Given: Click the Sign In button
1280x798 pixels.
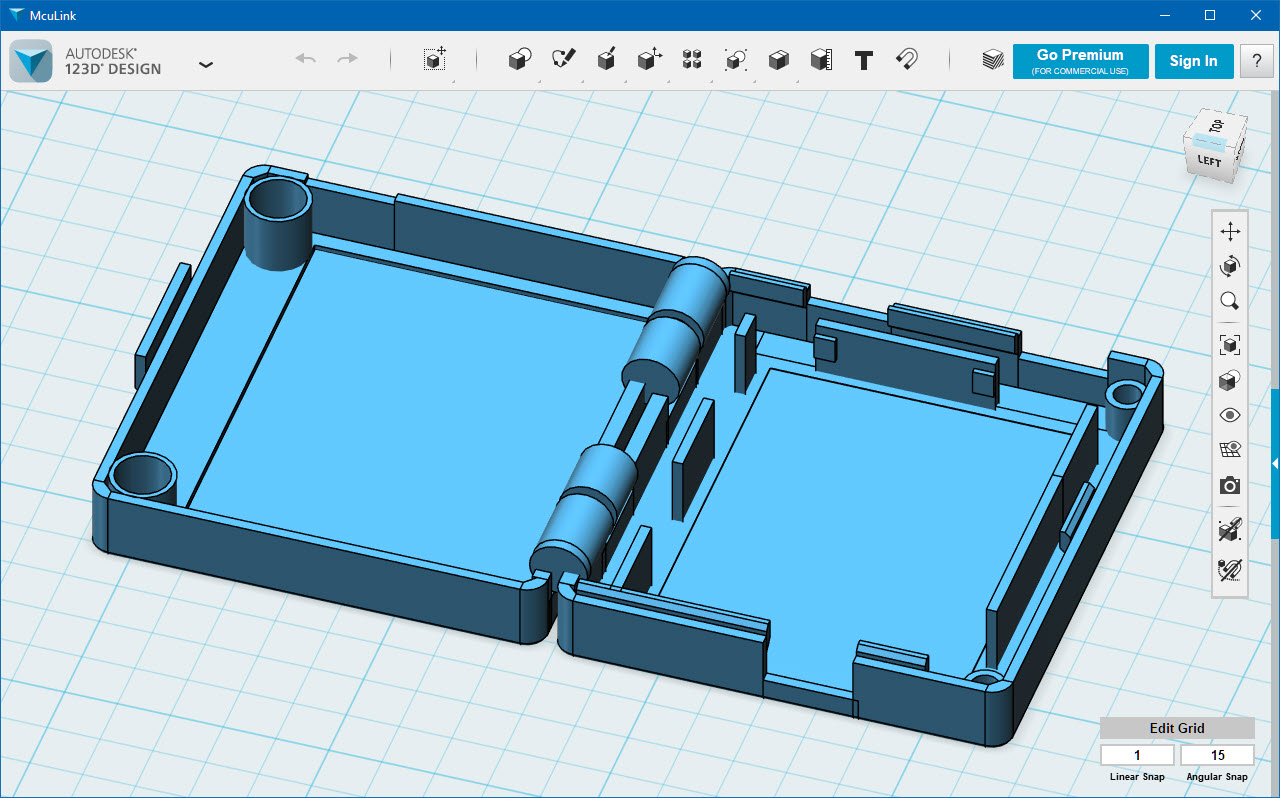Looking at the screenshot, I should pos(1193,61).
